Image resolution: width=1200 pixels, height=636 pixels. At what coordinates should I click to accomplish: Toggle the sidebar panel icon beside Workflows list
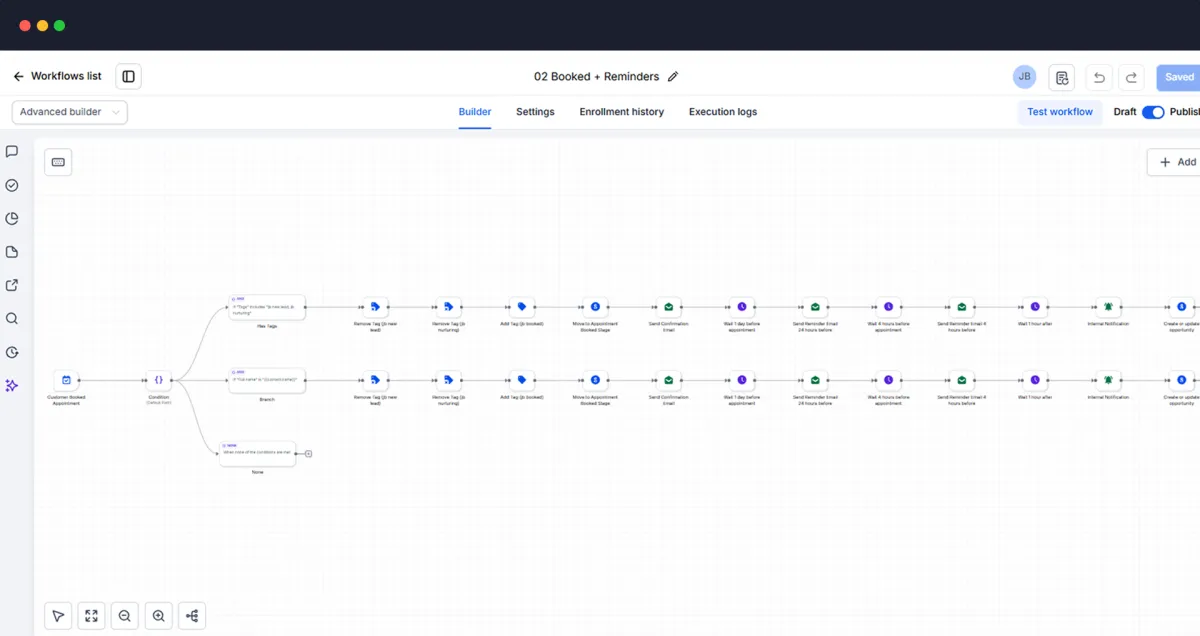click(128, 76)
